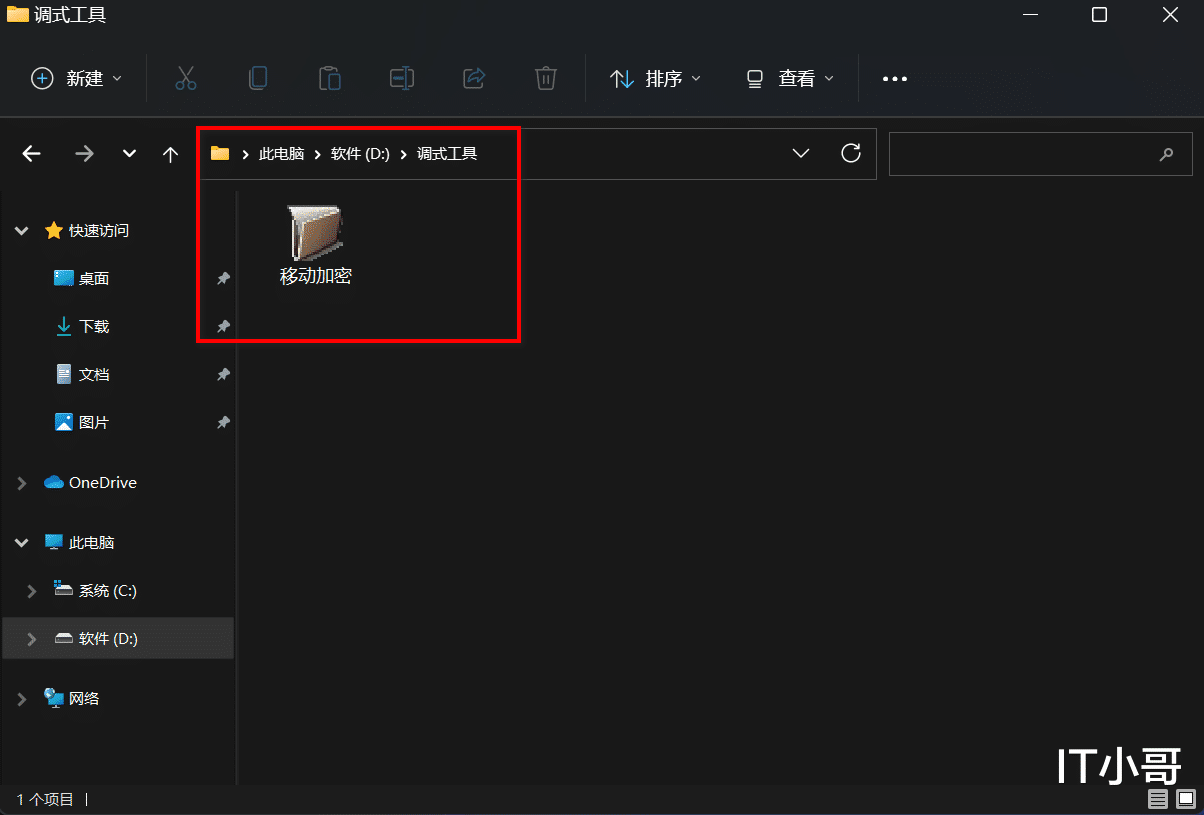The width and height of the screenshot is (1204, 815).
Task: Collapse the 此电脑 tree section
Action: (x=21, y=542)
